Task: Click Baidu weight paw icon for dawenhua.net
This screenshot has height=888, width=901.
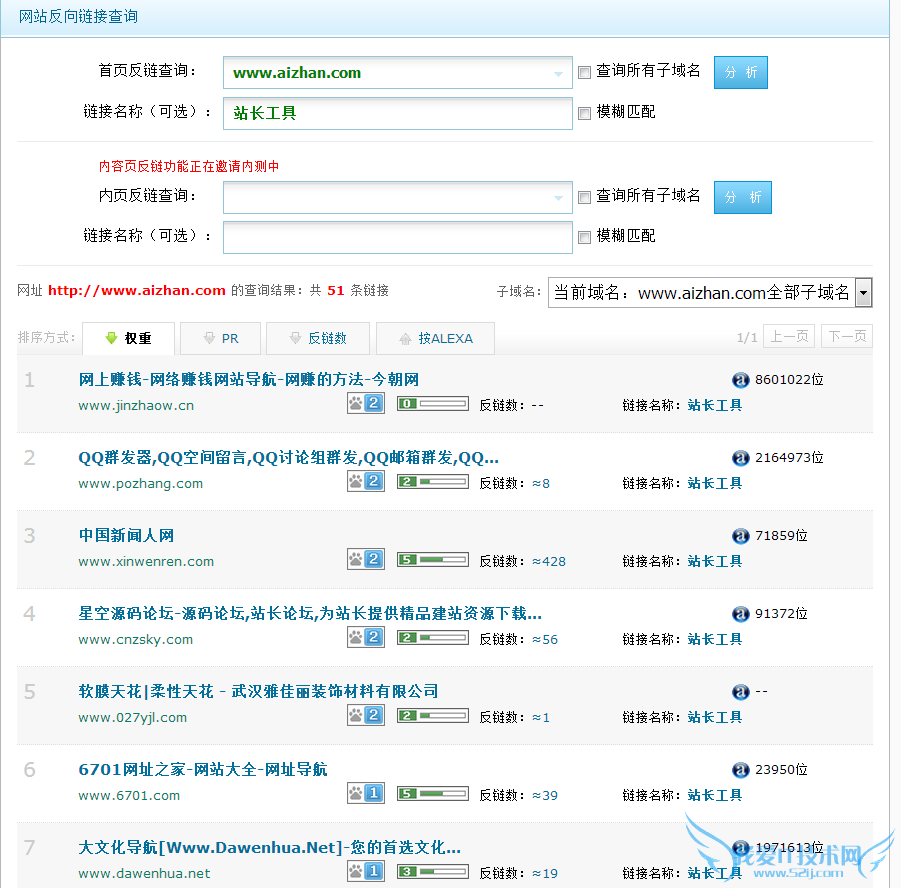Action: [365, 871]
